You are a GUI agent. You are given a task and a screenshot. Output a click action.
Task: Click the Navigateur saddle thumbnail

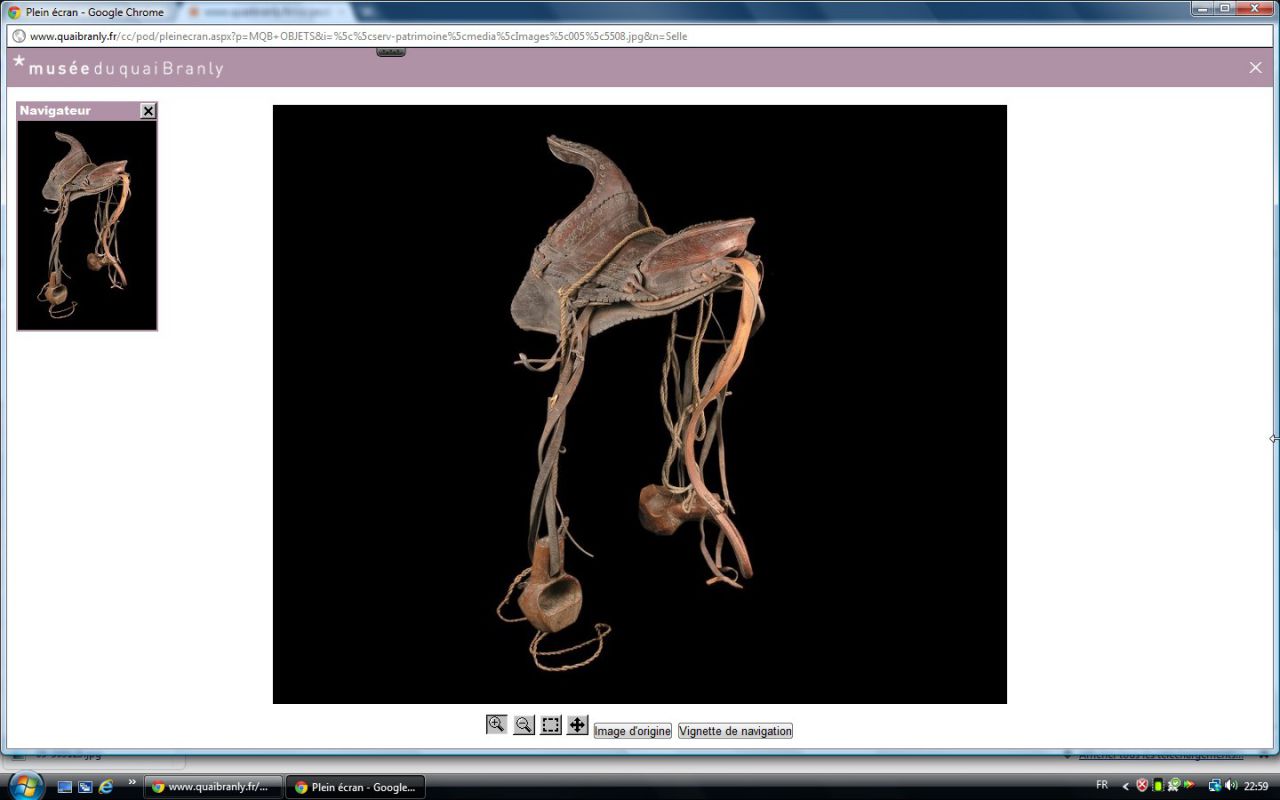point(87,225)
